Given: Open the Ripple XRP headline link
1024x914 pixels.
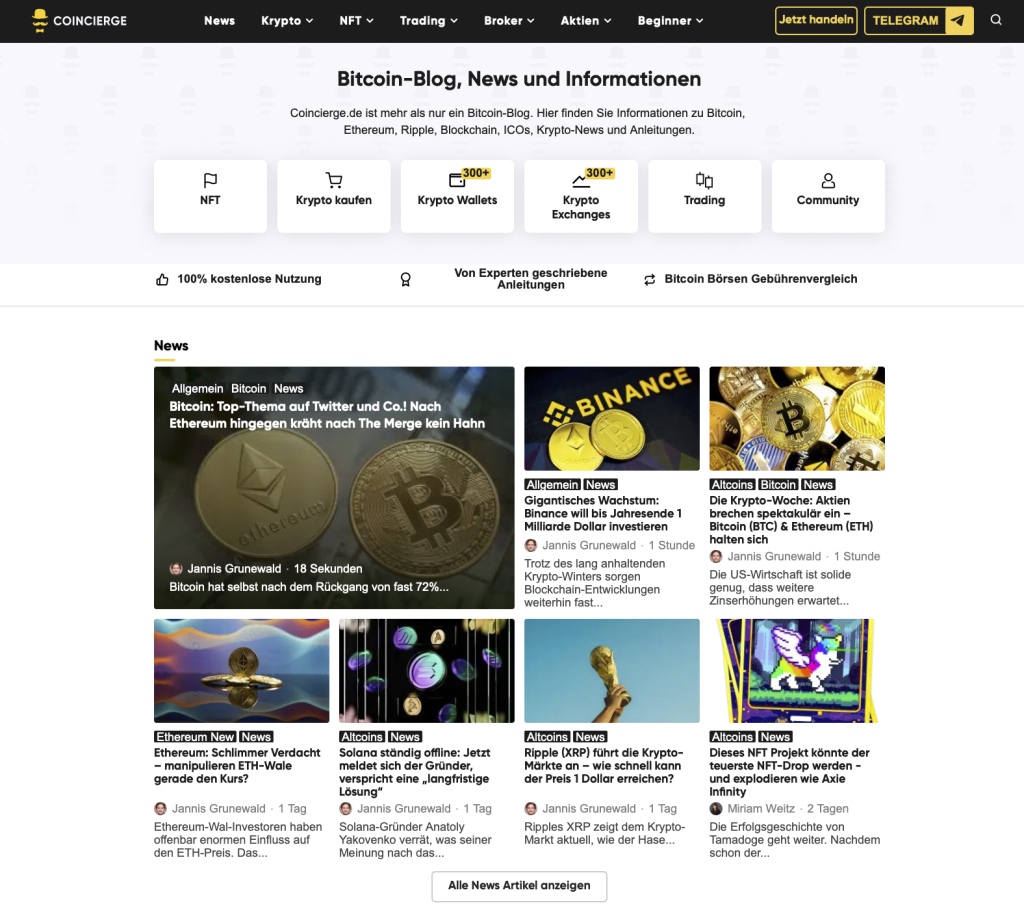Looking at the screenshot, I should click(603, 766).
